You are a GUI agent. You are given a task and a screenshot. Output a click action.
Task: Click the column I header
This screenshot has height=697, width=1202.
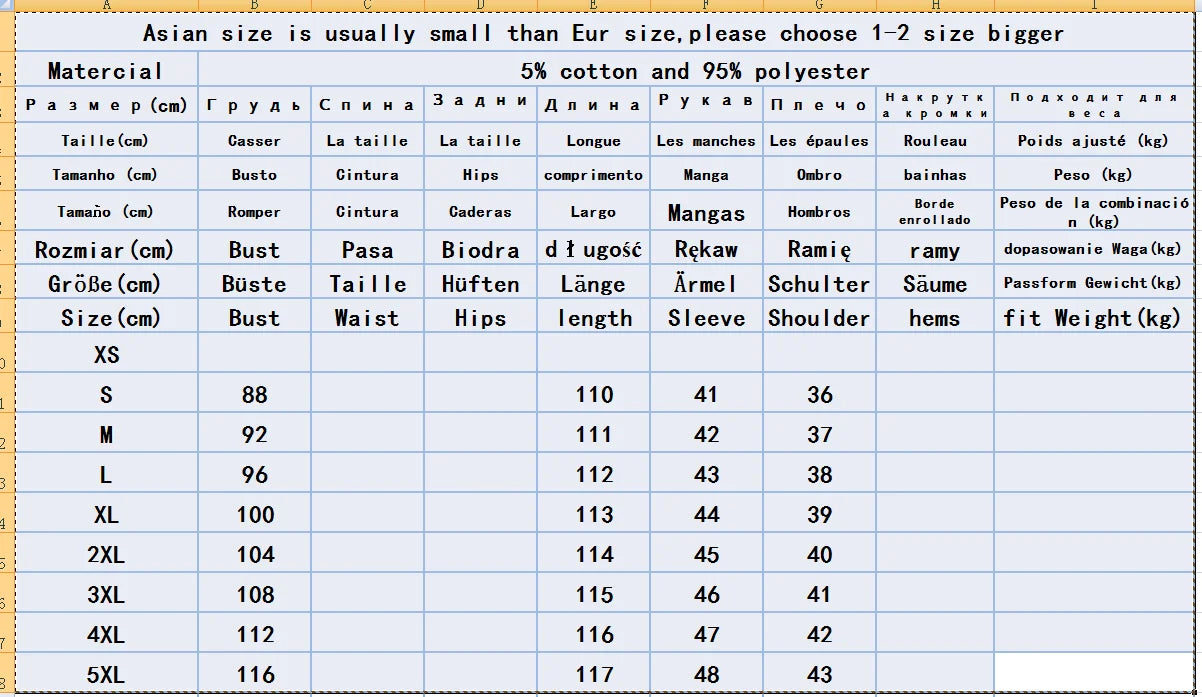[1094, 6]
